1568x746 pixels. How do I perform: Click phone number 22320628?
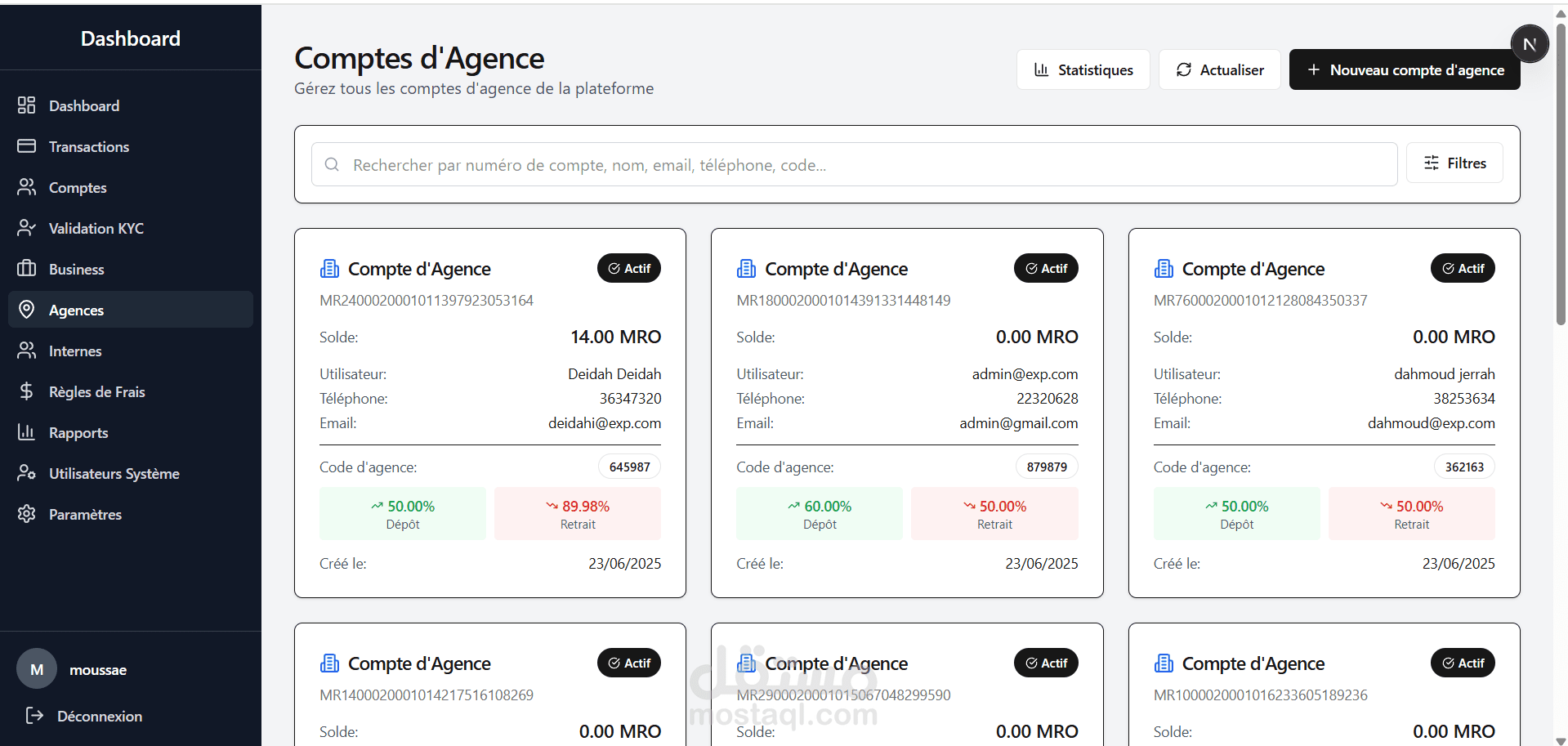click(1048, 399)
